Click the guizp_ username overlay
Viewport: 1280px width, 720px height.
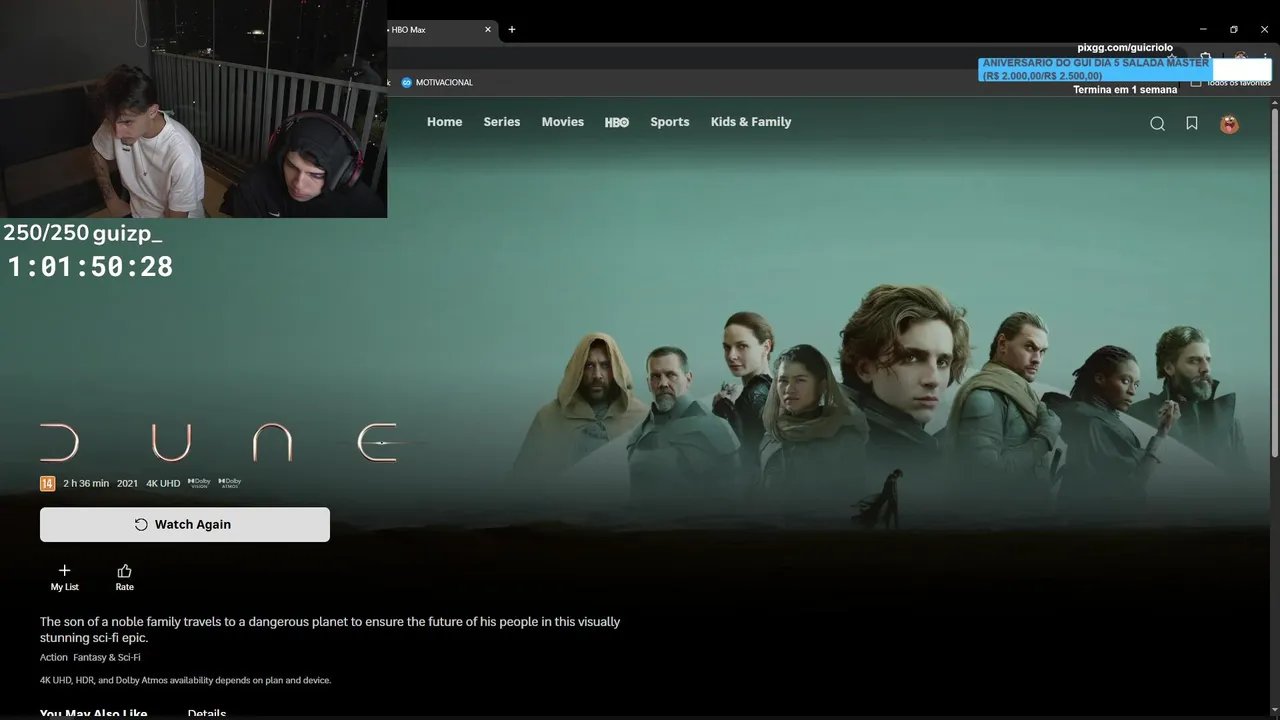[x=127, y=234]
